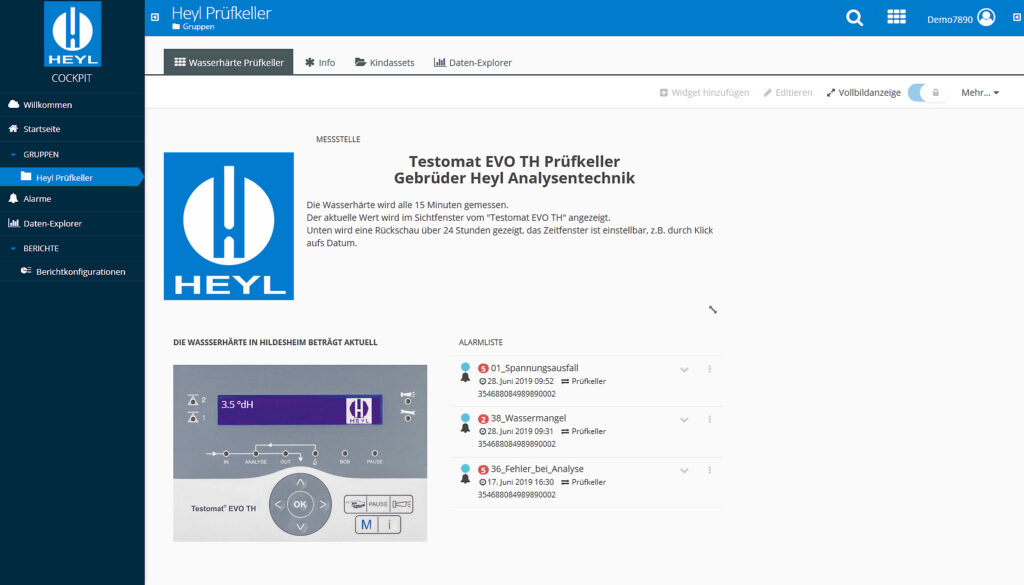Click the Daten-Explorer chart icon in sidebar
The image size is (1024, 585).
[13, 223]
